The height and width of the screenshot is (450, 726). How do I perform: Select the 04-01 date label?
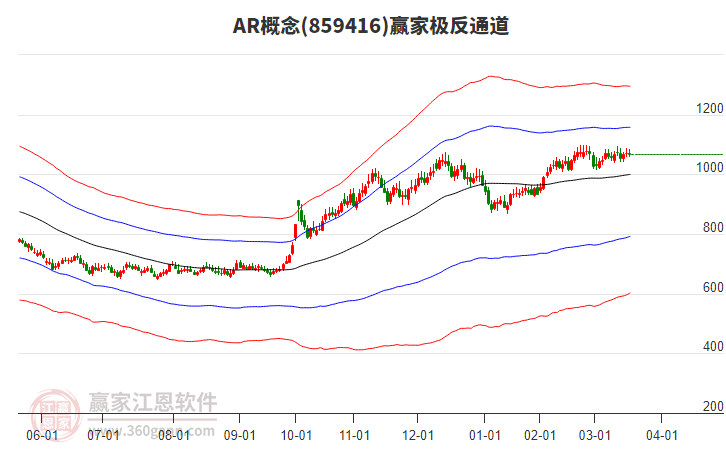point(662,436)
